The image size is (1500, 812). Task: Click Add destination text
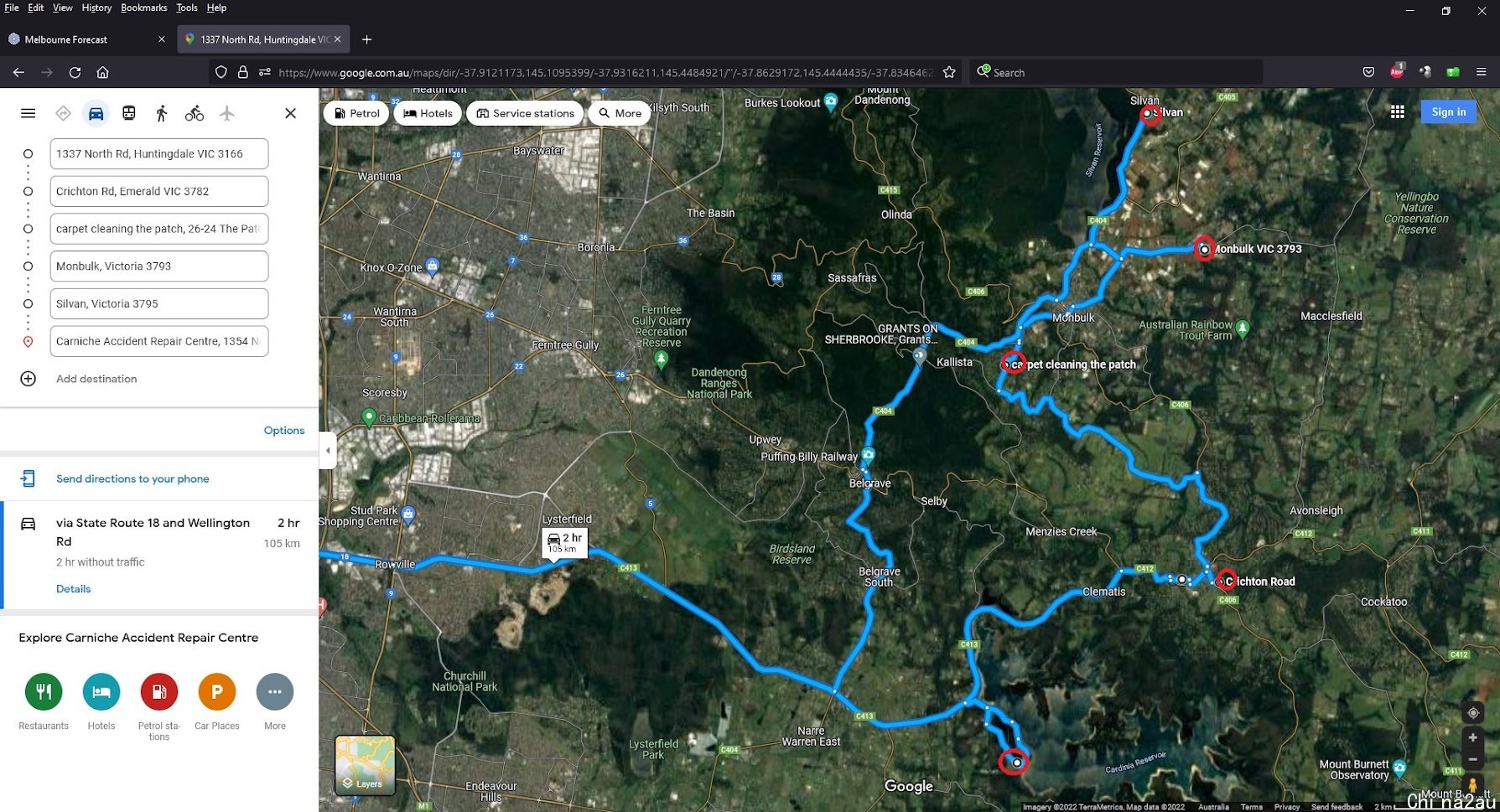(x=96, y=379)
